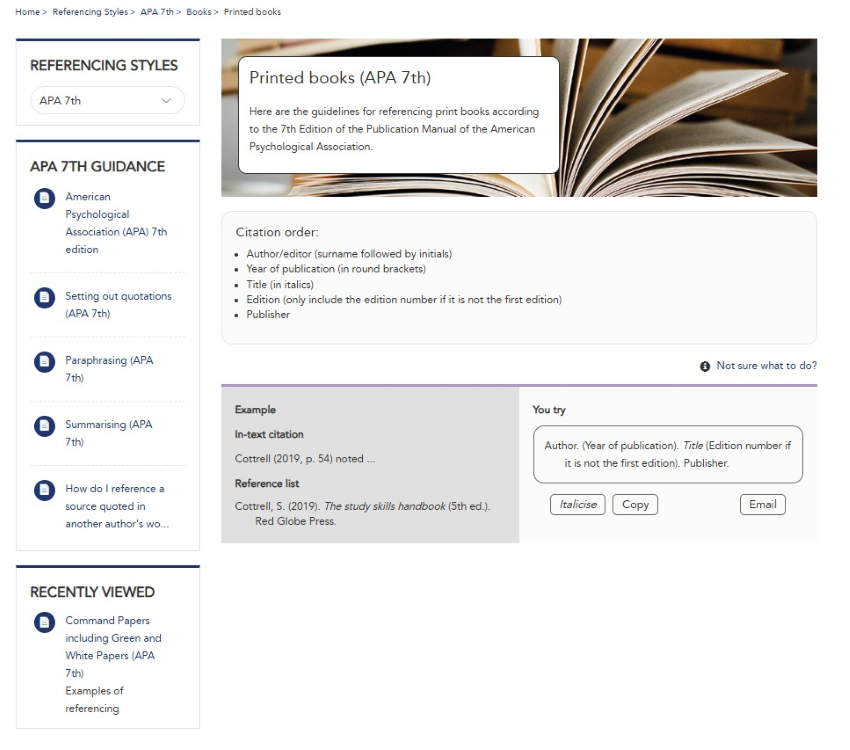Click document icon beside Command Papers entry
850x750 pixels.
point(44,622)
